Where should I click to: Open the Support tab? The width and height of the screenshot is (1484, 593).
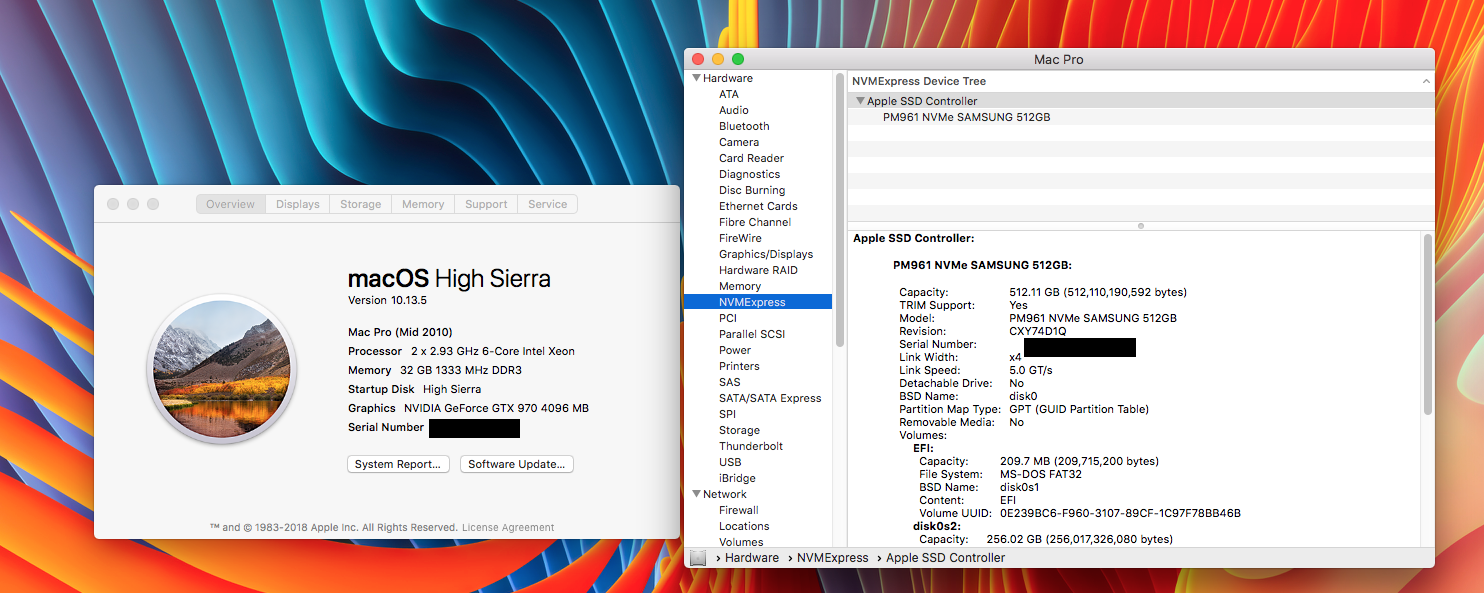coord(486,204)
